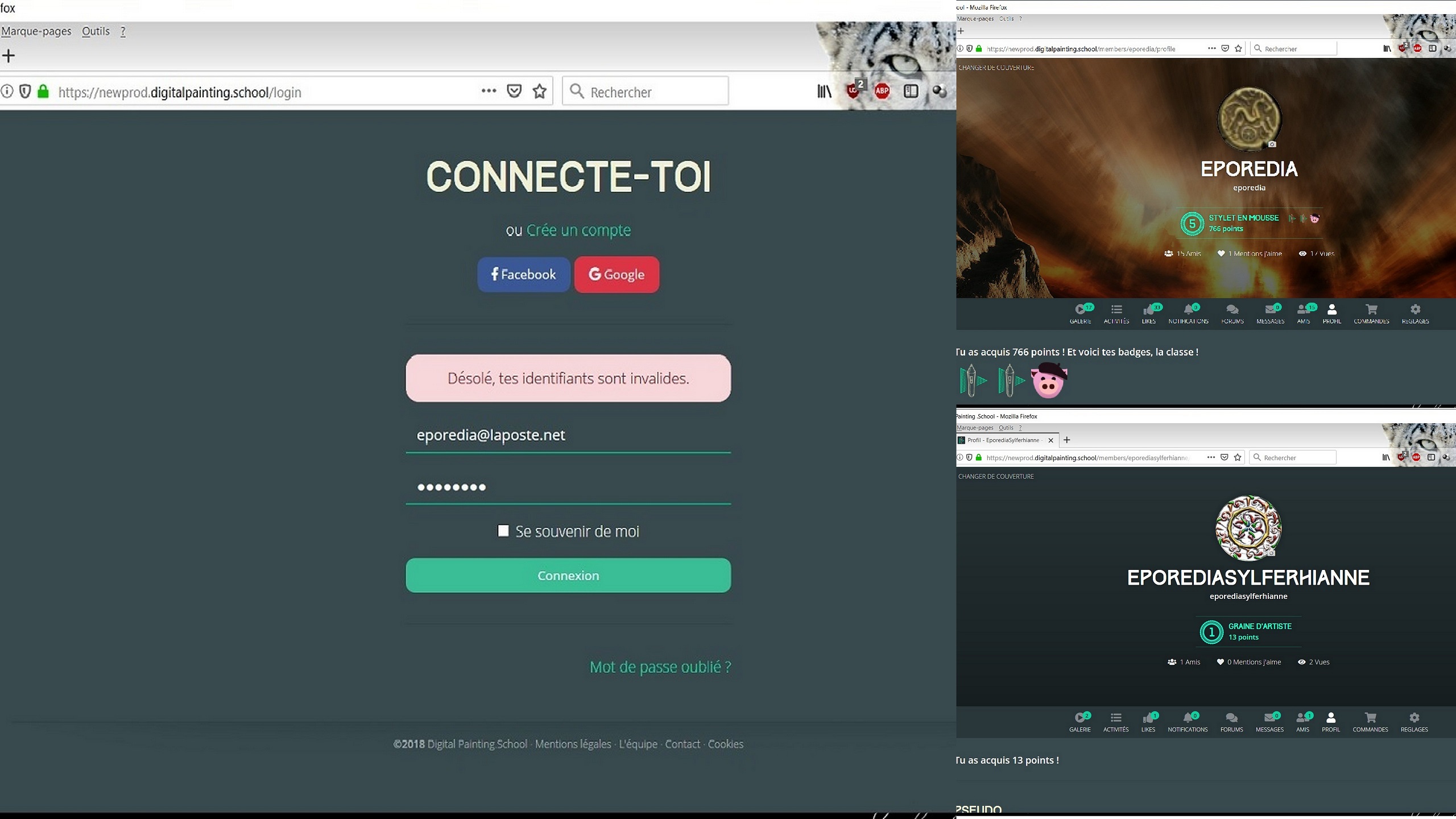Click the 'Mot de passe oublié ?' link
Viewport: 1456px width, 819px height.
click(x=660, y=667)
